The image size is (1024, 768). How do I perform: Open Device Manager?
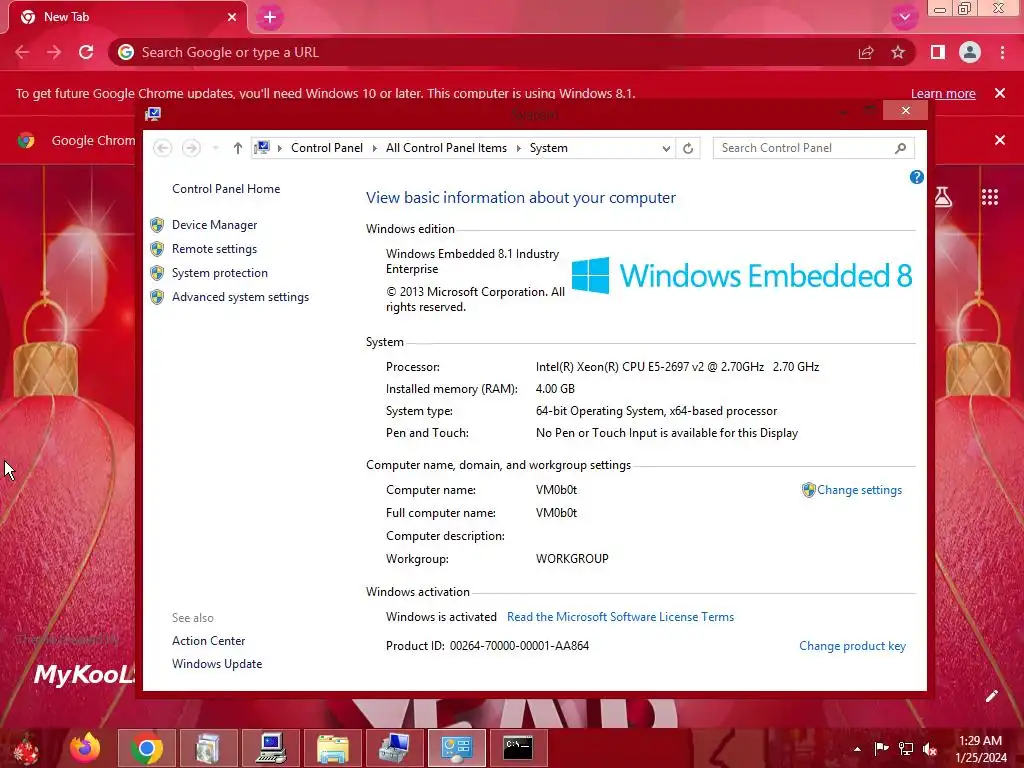pos(214,225)
